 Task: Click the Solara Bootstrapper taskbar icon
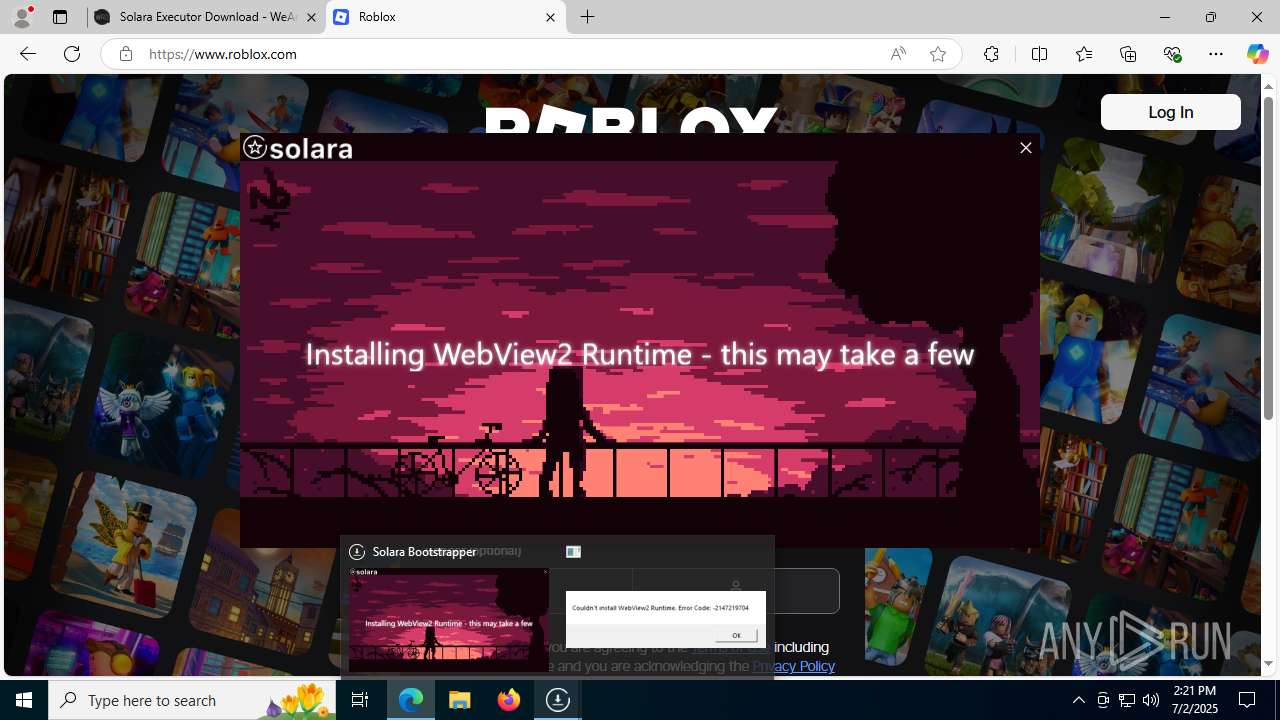click(x=558, y=700)
